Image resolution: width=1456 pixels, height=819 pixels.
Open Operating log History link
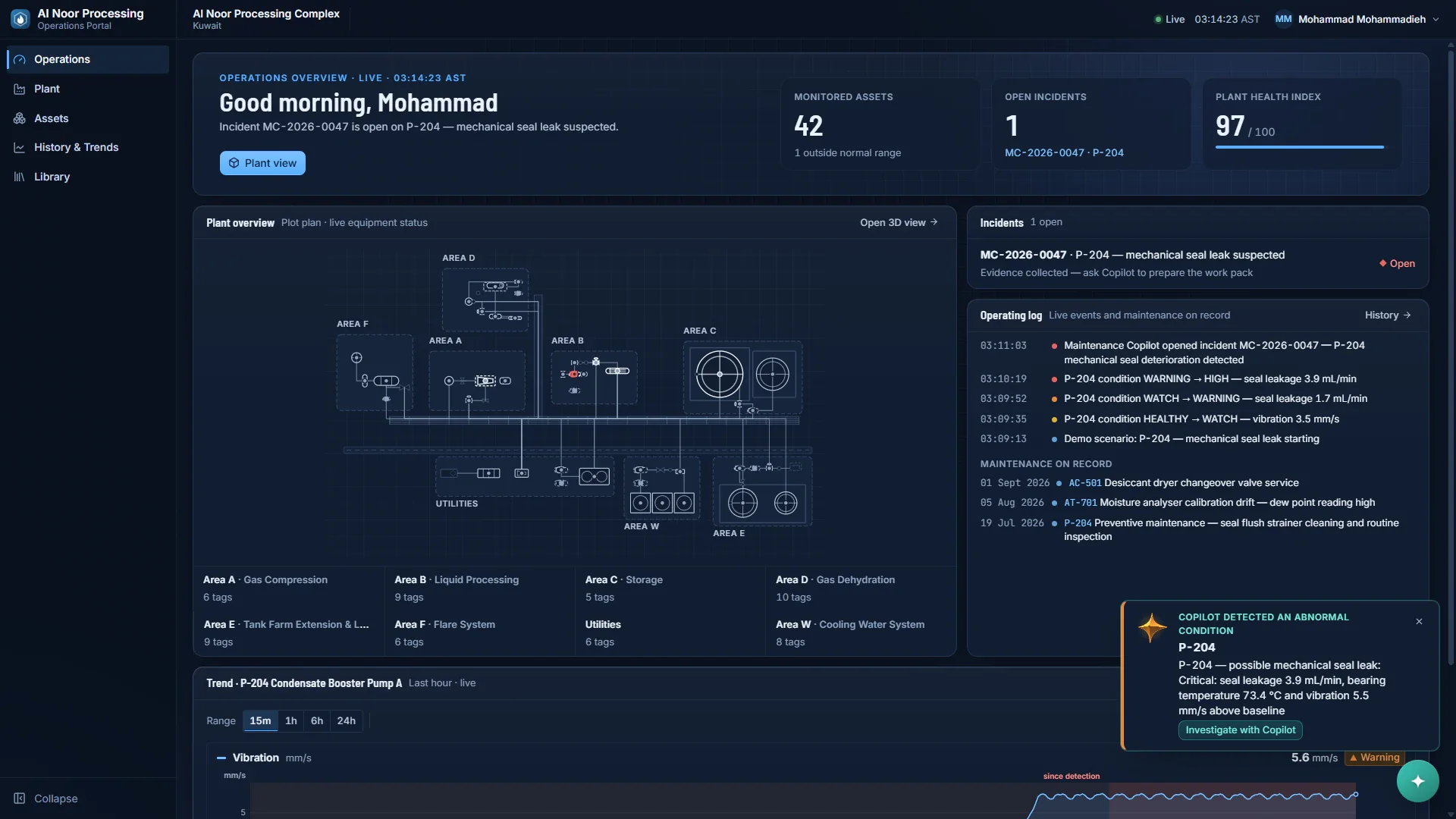click(x=1387, y=315)
